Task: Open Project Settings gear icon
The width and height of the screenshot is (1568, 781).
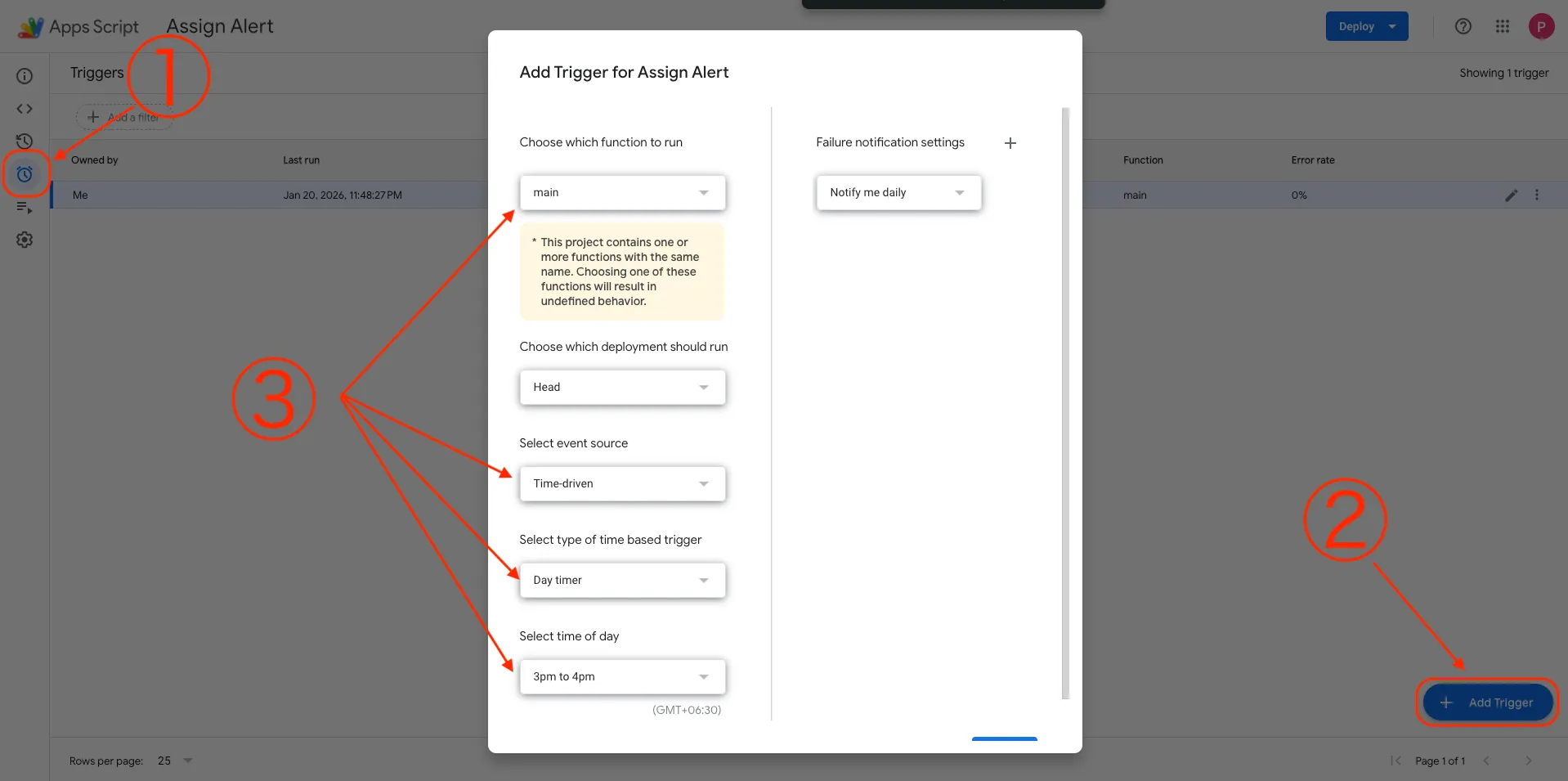Action: point(25,240)
